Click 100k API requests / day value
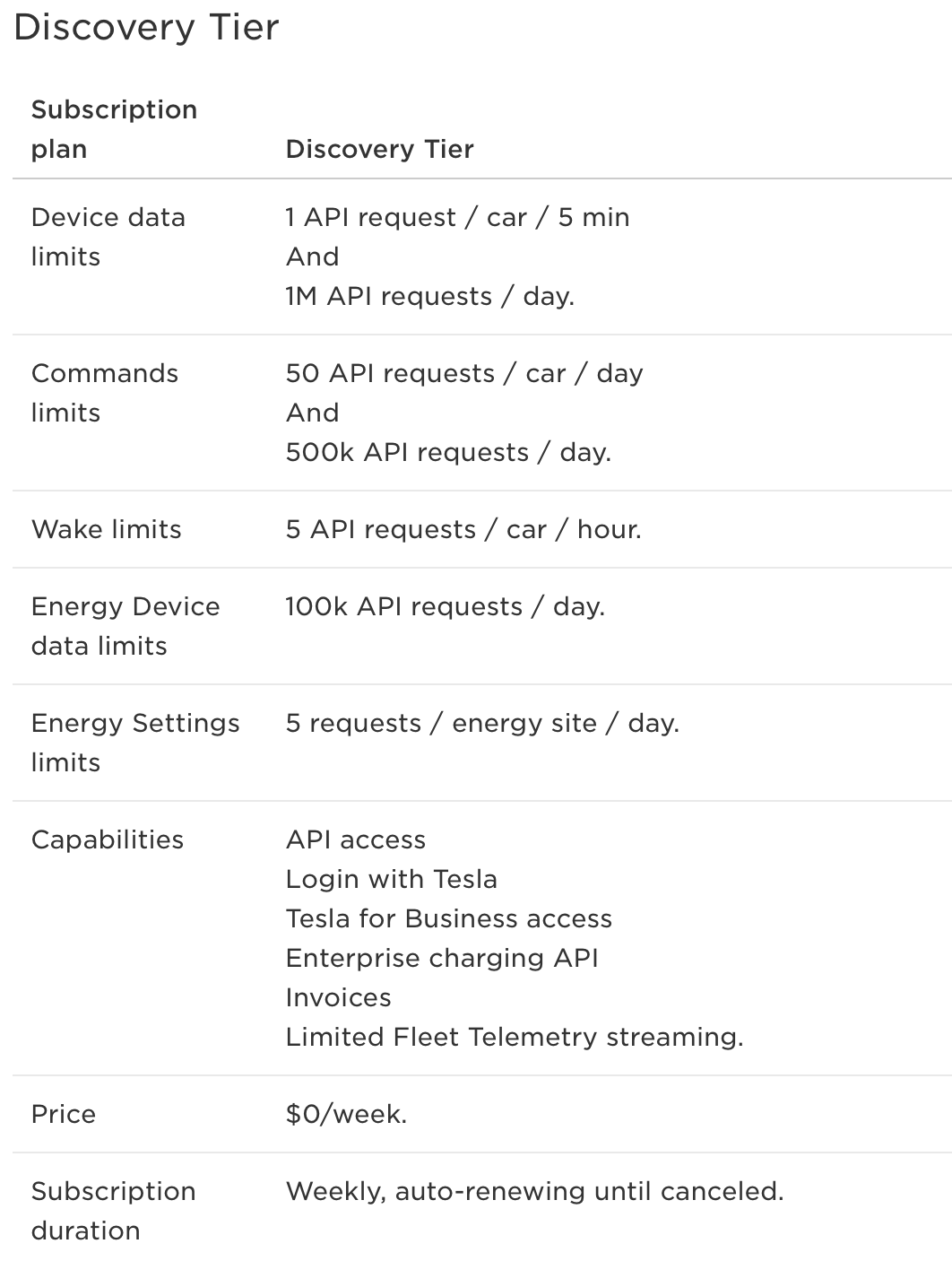This screenshot has height=1261, width=952. (445, 606)
